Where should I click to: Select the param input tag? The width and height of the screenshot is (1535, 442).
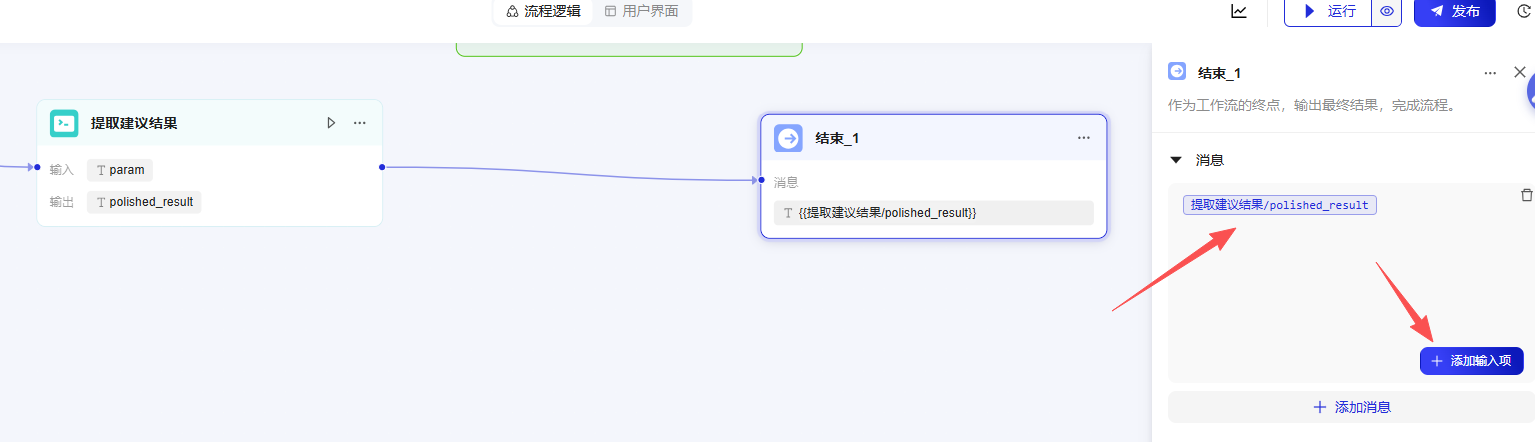pos(120,170)
